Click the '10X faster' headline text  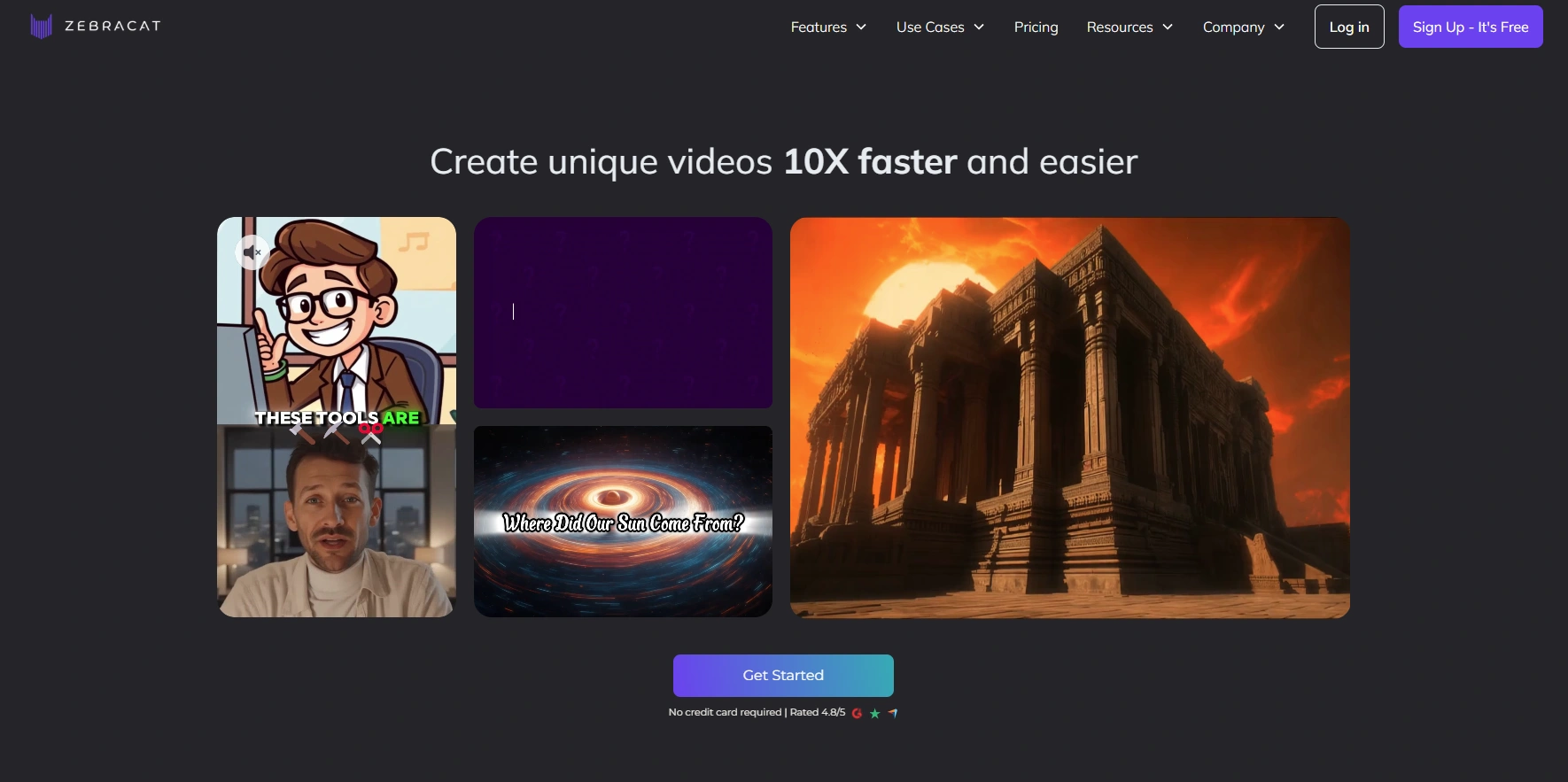(870, 162)
